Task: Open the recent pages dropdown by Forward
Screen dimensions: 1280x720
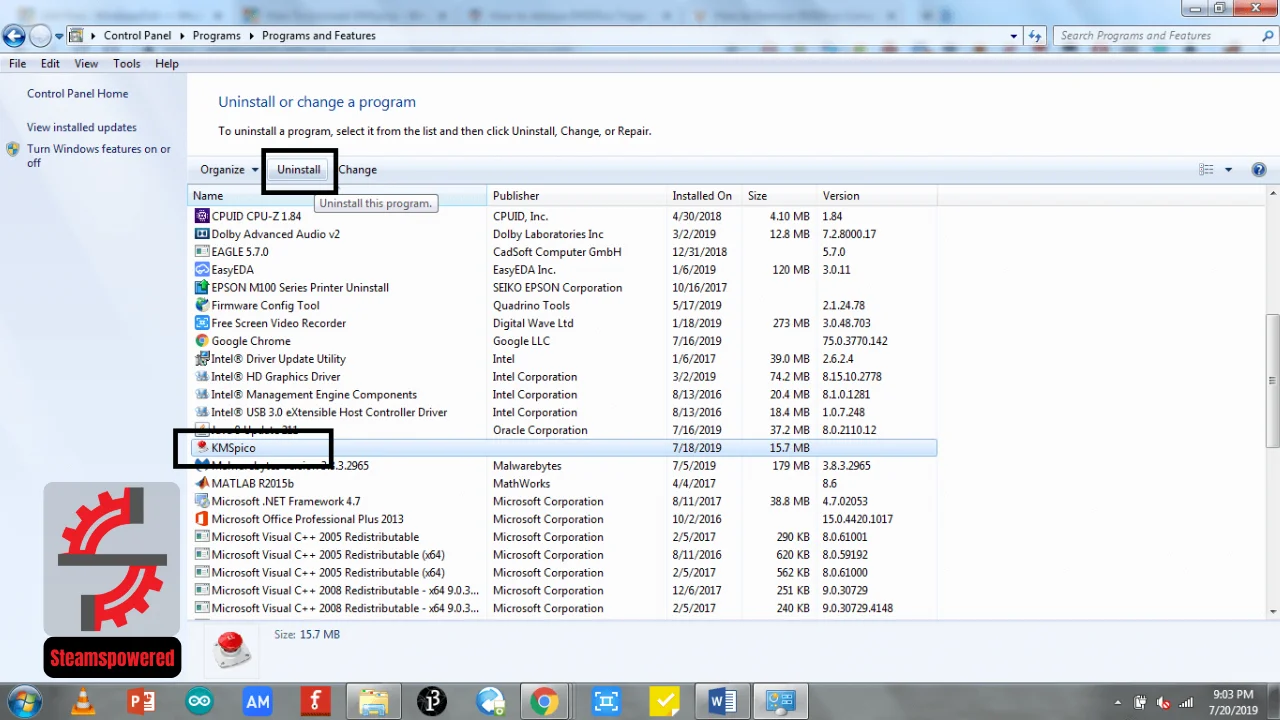Action: pyautogui.click(x=59, y=36)
